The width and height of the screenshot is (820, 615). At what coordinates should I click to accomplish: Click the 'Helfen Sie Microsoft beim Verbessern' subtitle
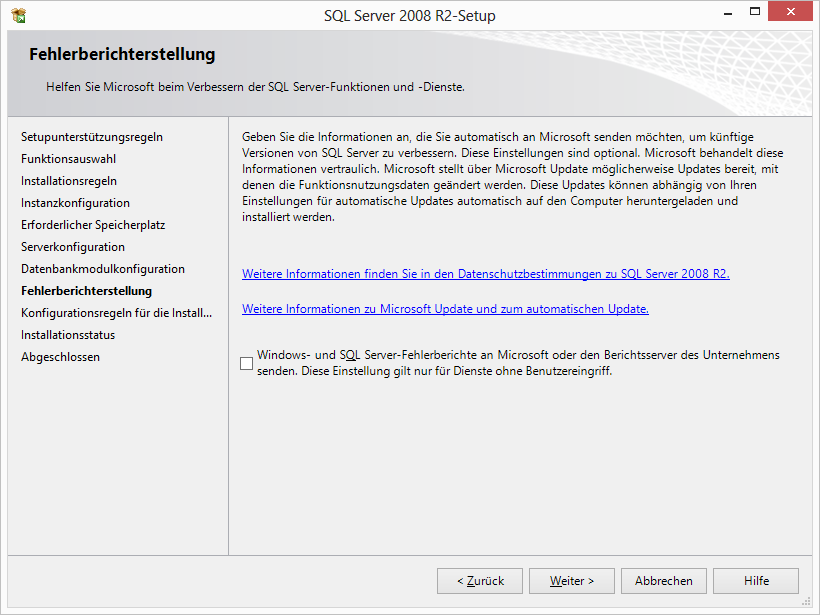point(255,87)
